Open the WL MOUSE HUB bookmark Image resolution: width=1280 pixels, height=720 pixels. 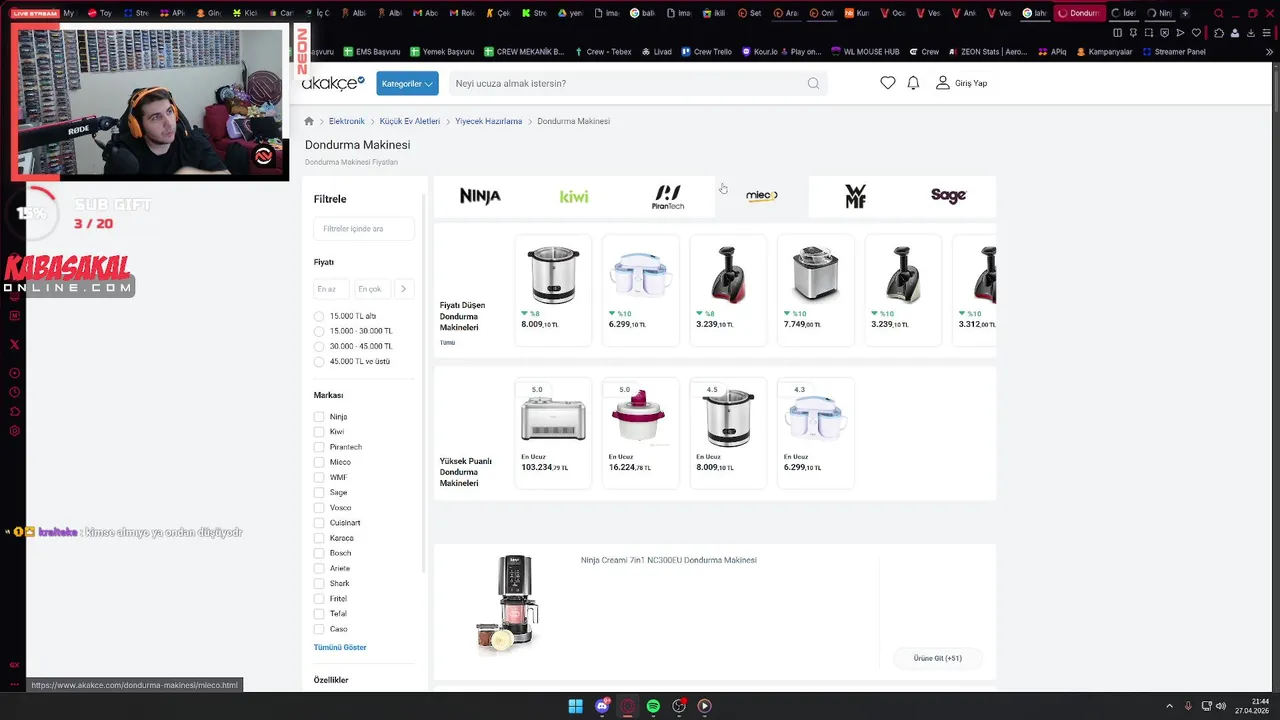click(864, 51)
